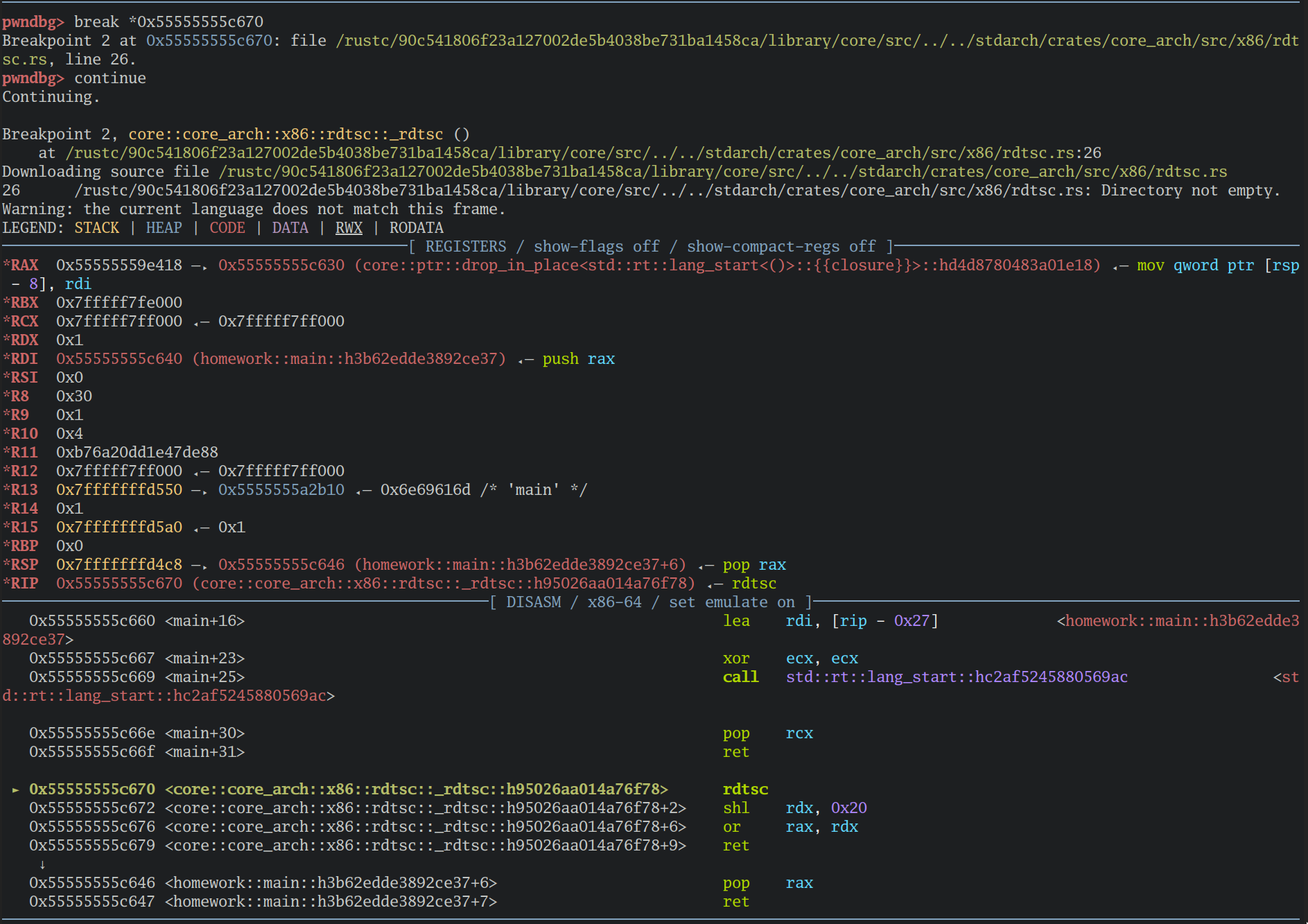Click the R9 register name
The width and height of the screenshot is (1308, 924).
tap(19, 415)
